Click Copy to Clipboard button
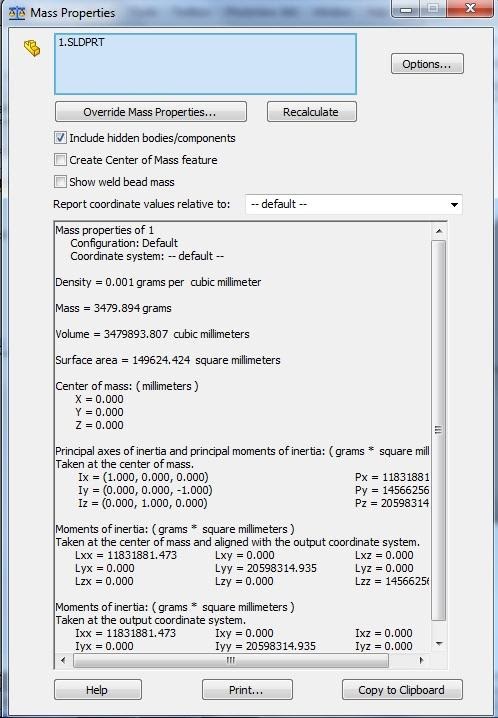The image size is (498, 718). coord(402,690)
